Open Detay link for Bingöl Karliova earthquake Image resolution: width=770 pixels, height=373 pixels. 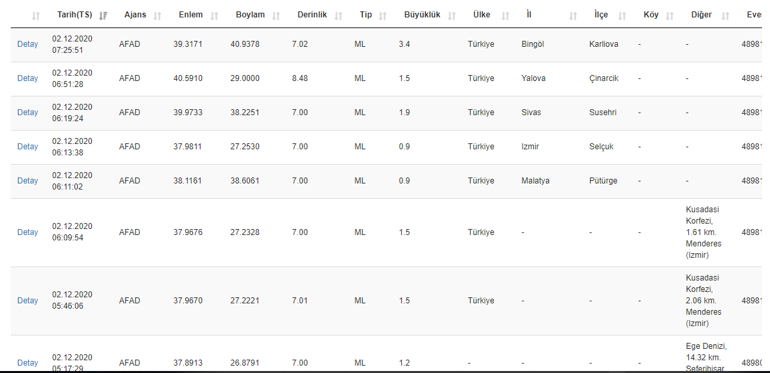click(28, 44)
